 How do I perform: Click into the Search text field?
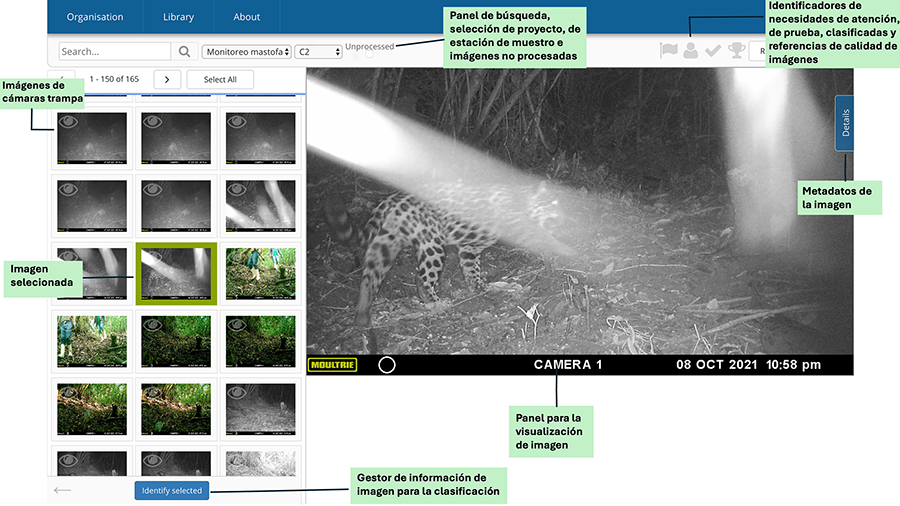pos(114,51)
